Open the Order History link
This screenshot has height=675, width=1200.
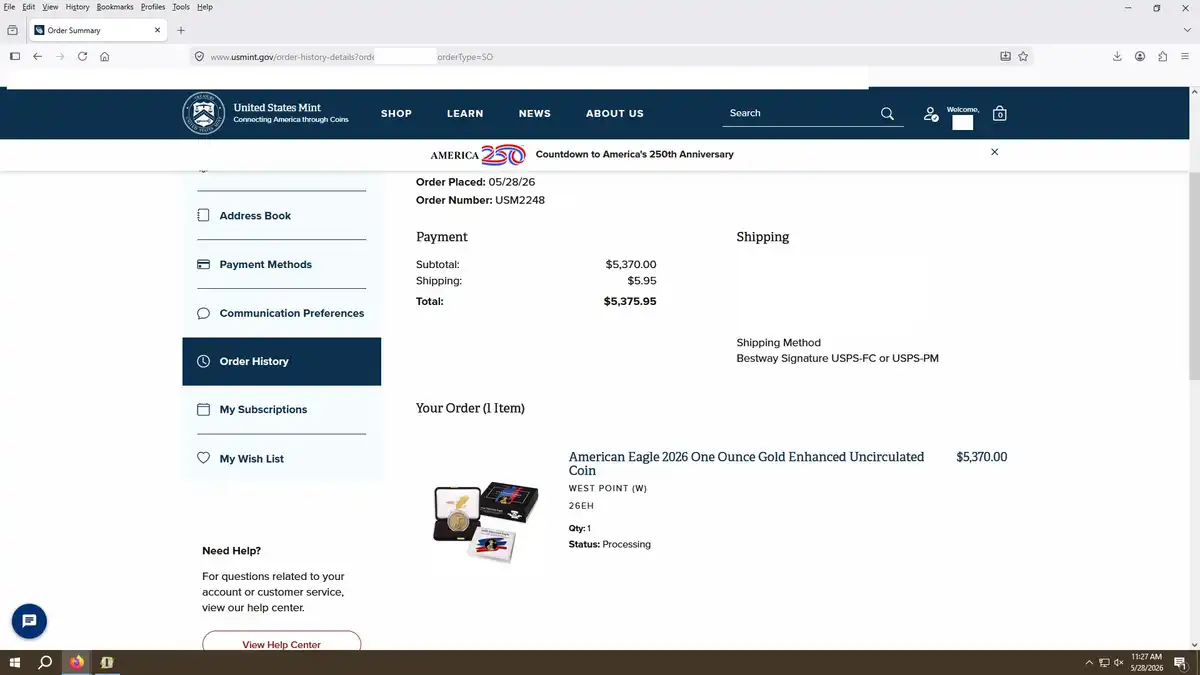tap(254, 362)
